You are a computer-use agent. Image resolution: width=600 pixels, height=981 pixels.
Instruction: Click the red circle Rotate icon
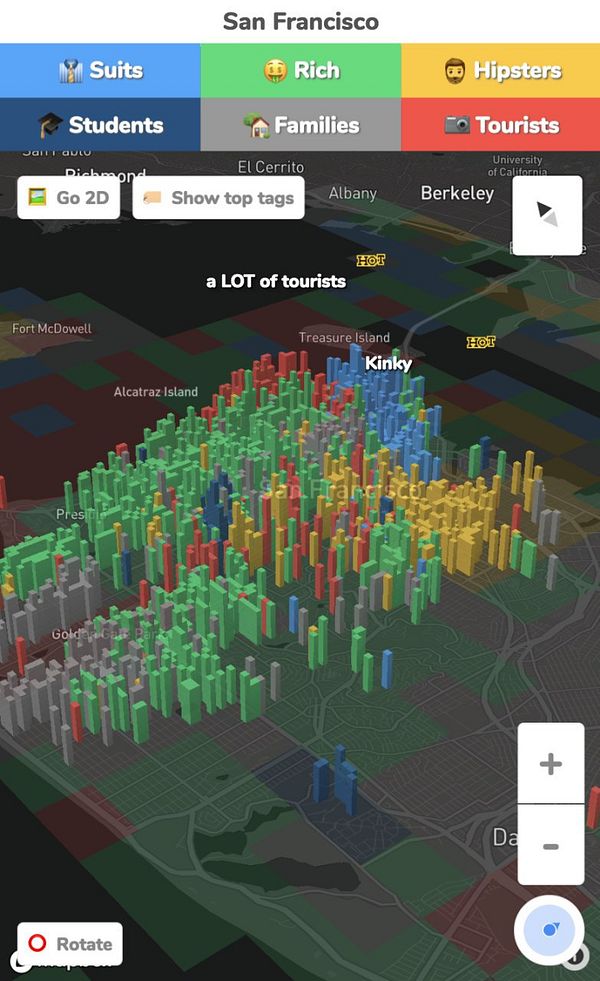point(38,943)
